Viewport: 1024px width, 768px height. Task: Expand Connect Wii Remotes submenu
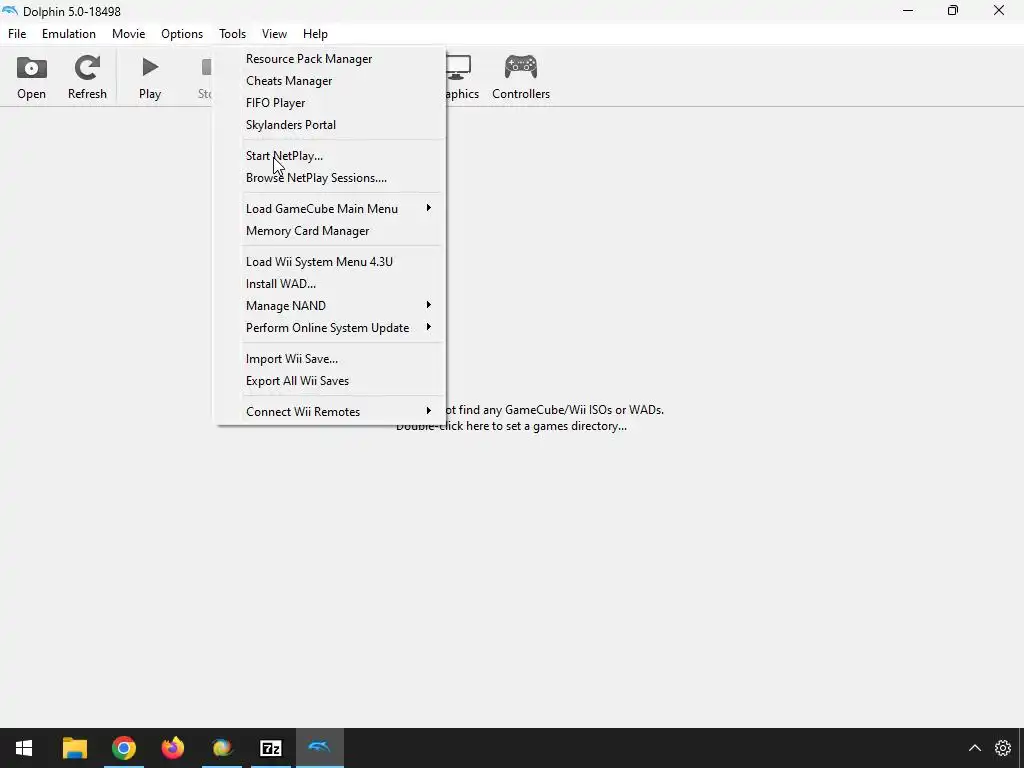click(x=331, y=412)
